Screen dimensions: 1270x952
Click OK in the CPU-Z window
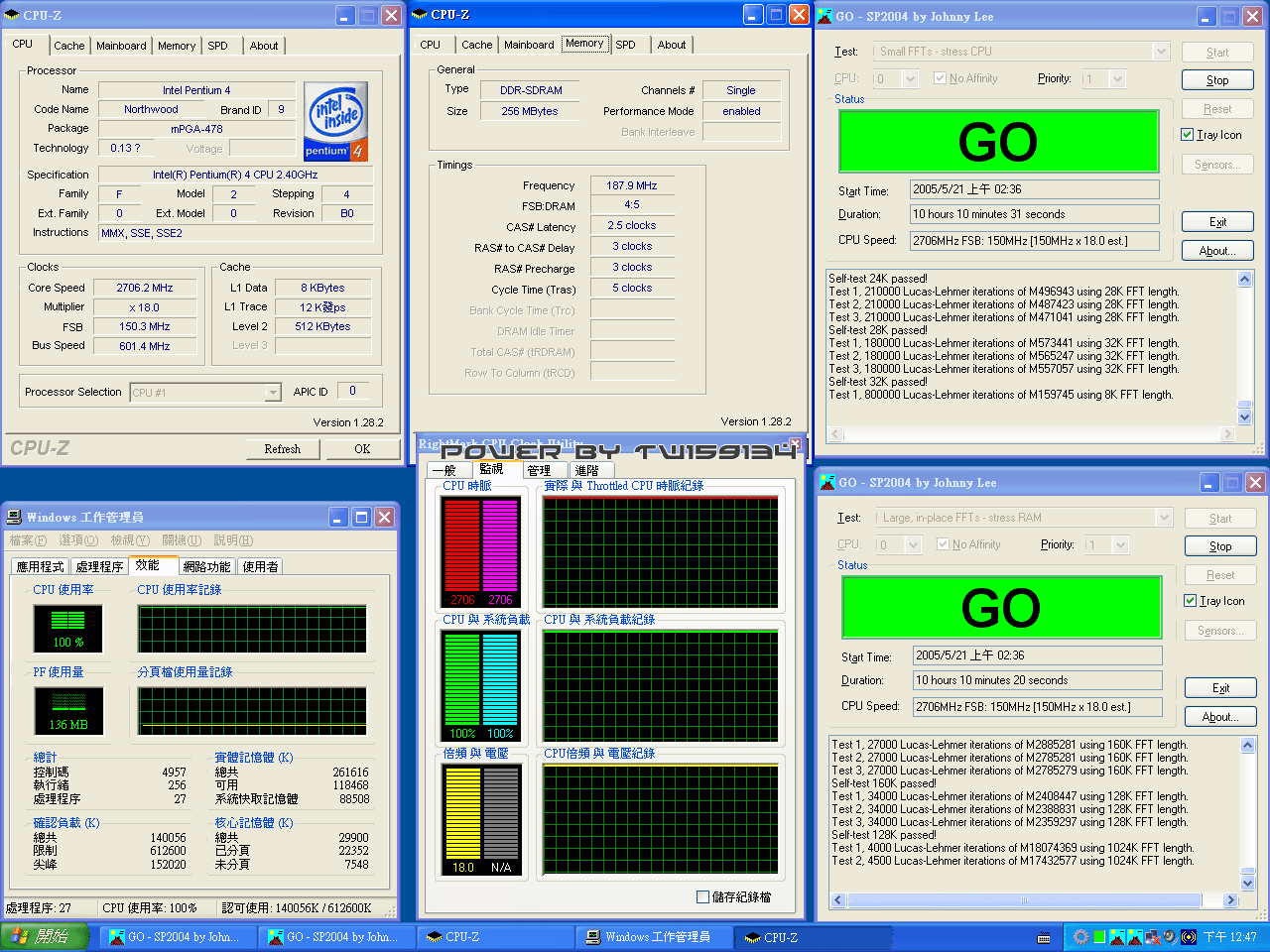(362, 449)
